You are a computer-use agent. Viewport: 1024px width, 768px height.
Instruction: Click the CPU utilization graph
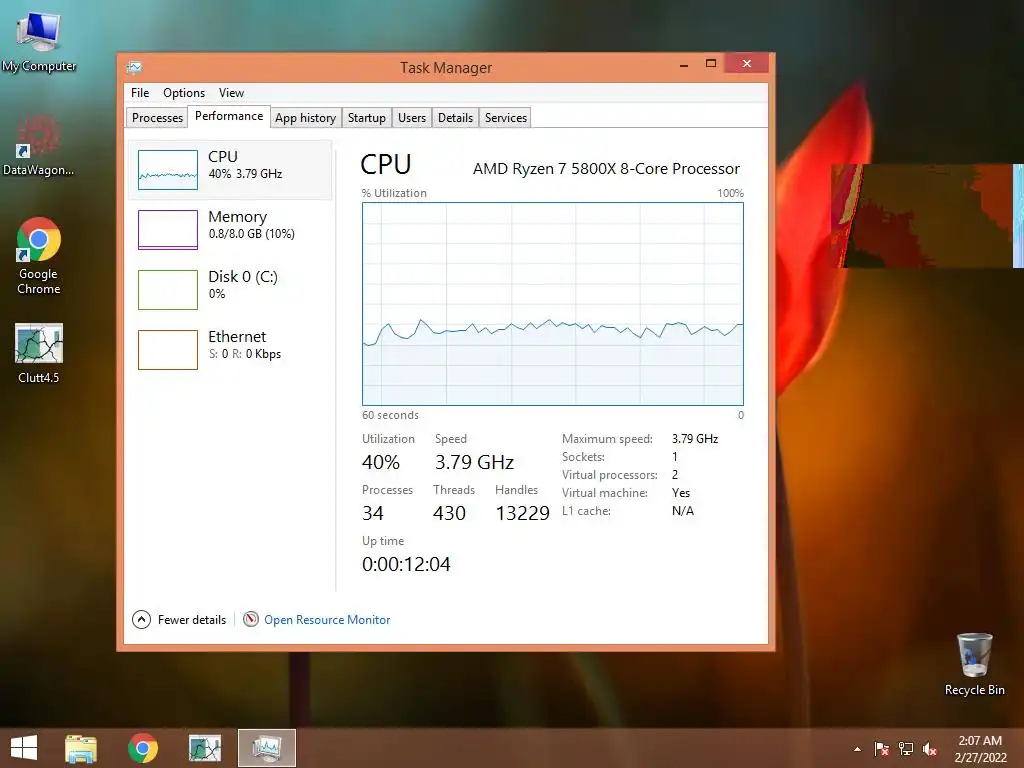tap(552, 304)
